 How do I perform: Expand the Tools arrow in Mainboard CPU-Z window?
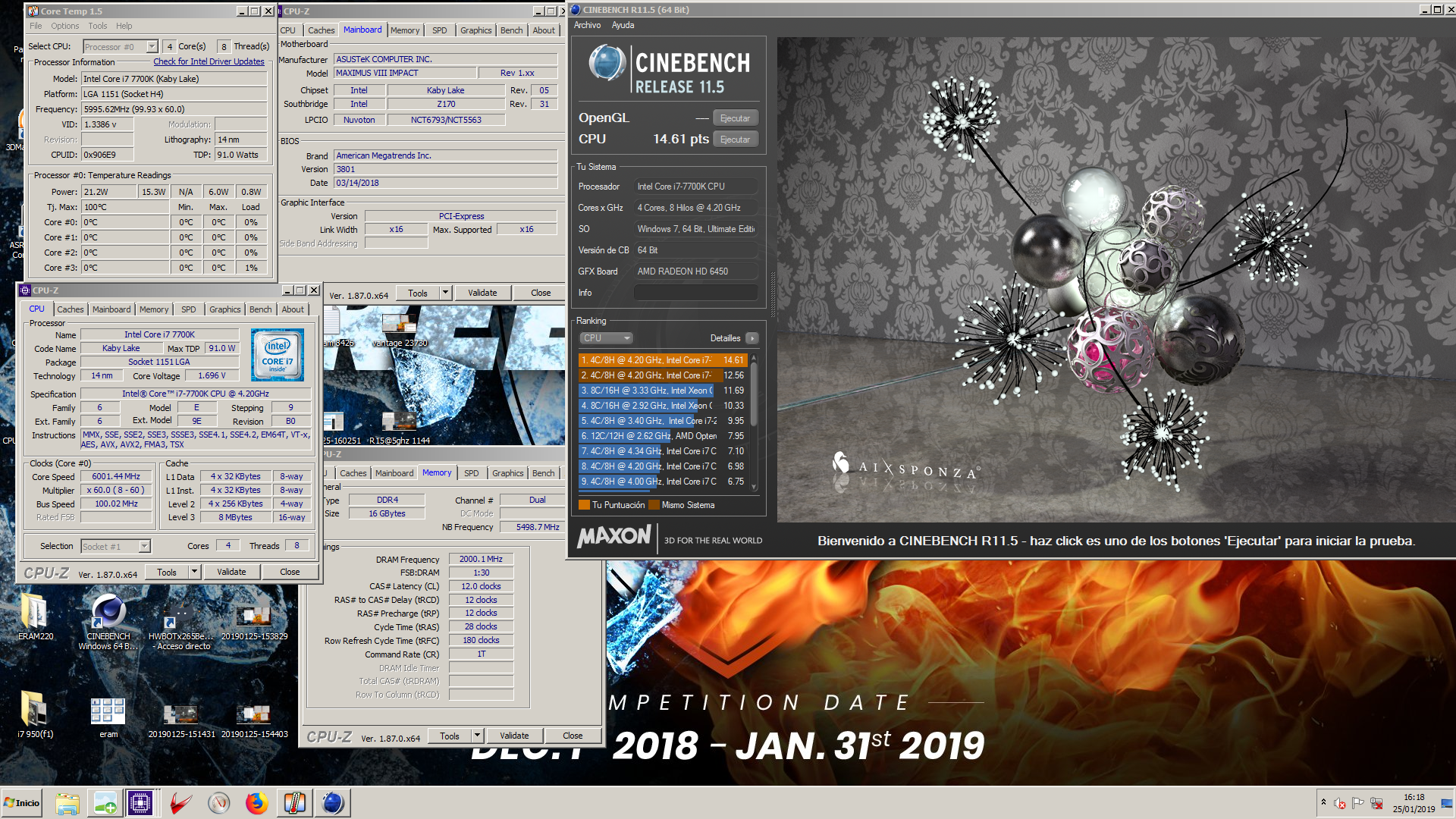446,293
